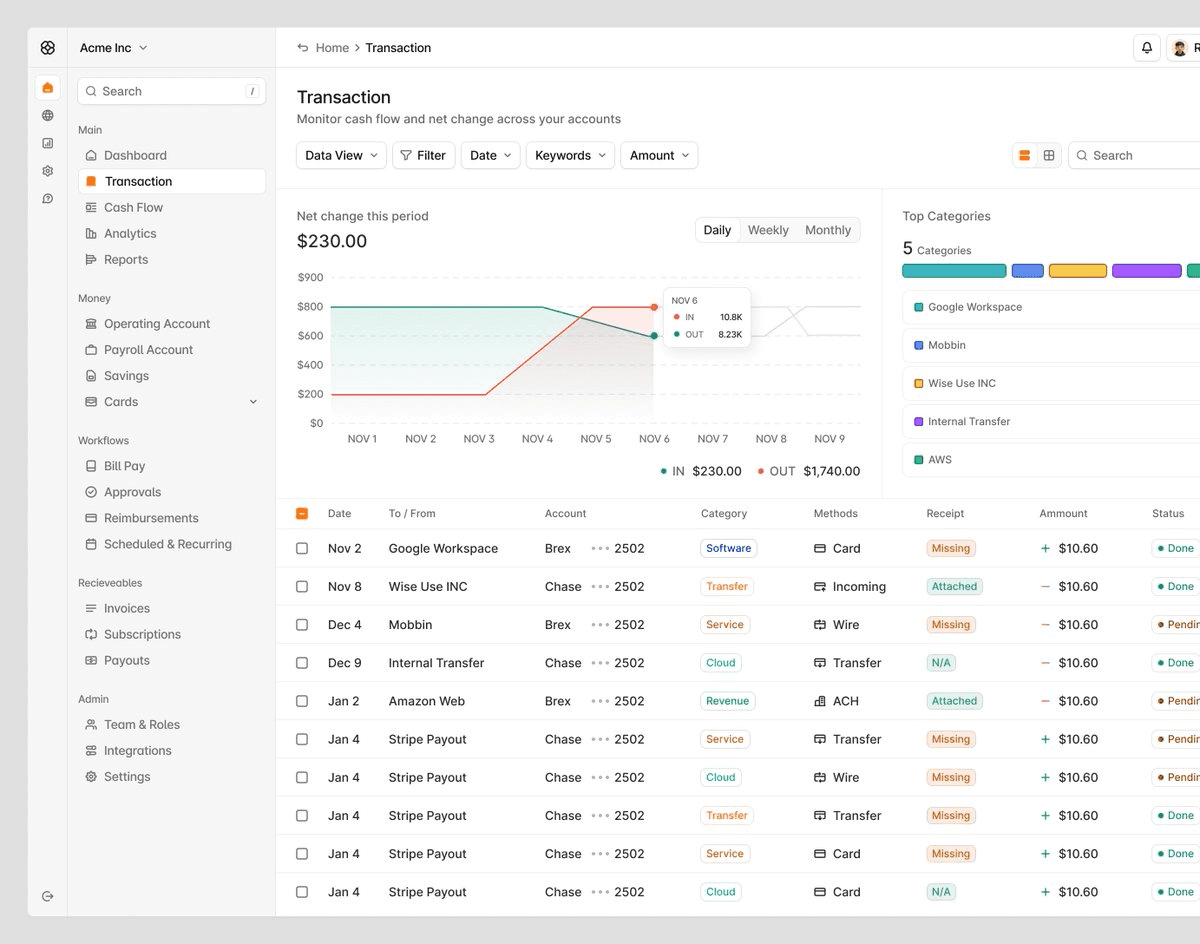Open the Data View dropdown
Image resolution: width=1200 pixels, height=944 pixels.
341,155
